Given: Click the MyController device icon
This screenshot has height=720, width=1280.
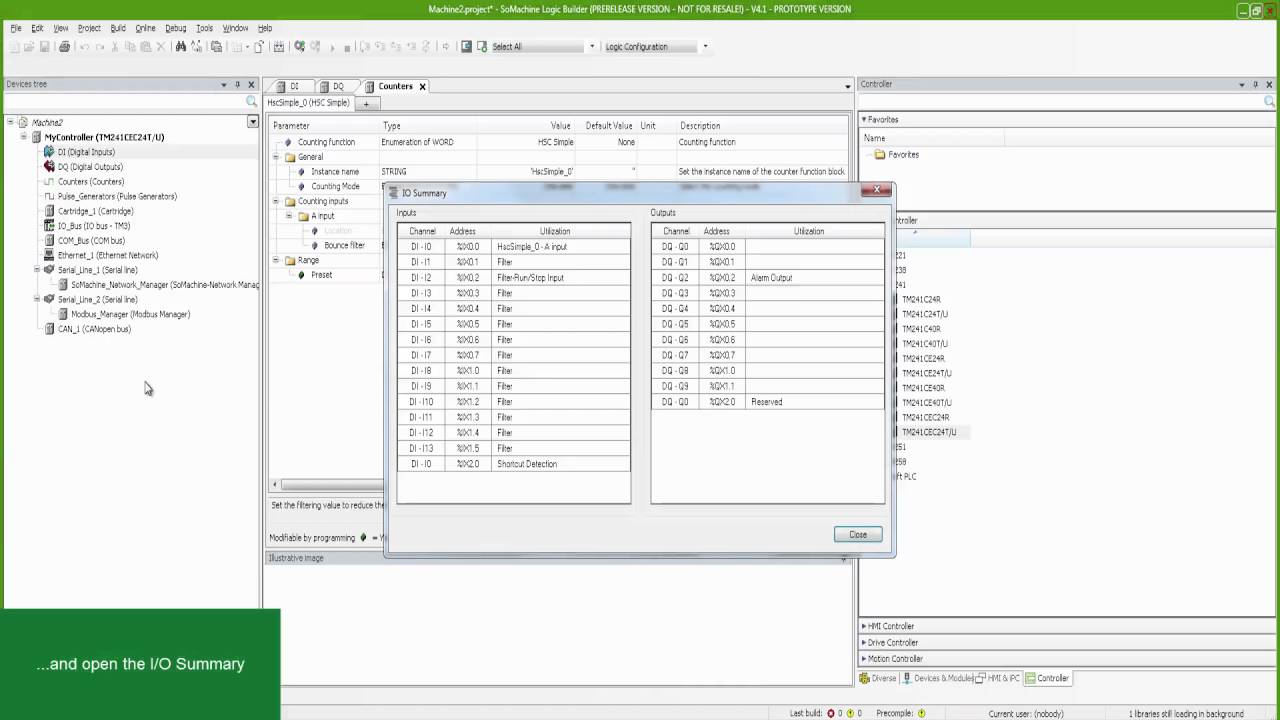Looking at the screenshot, I should coord(37,137).
